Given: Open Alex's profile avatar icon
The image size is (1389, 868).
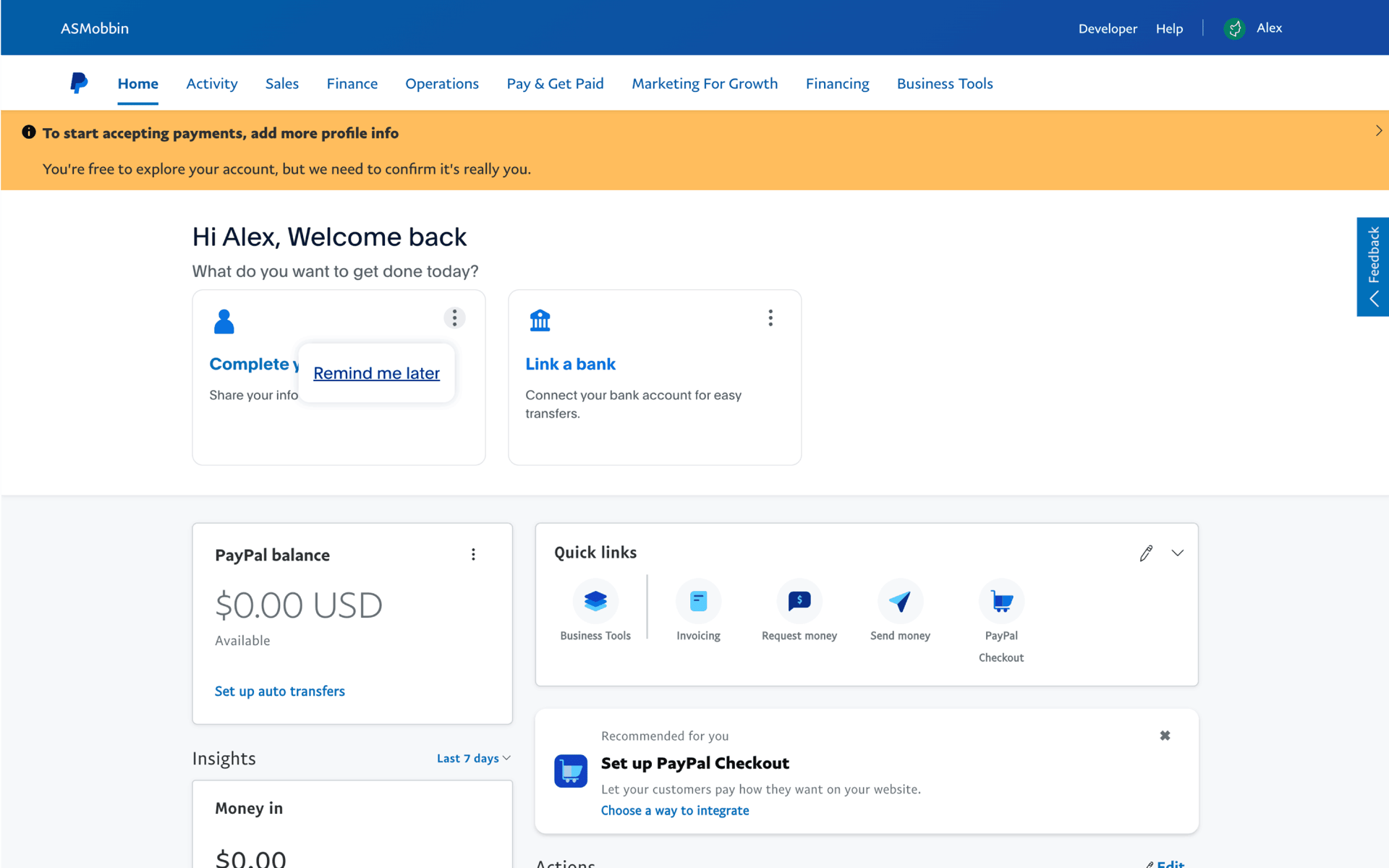Looking at the screenshot, I should click(x=1234, y=28).
